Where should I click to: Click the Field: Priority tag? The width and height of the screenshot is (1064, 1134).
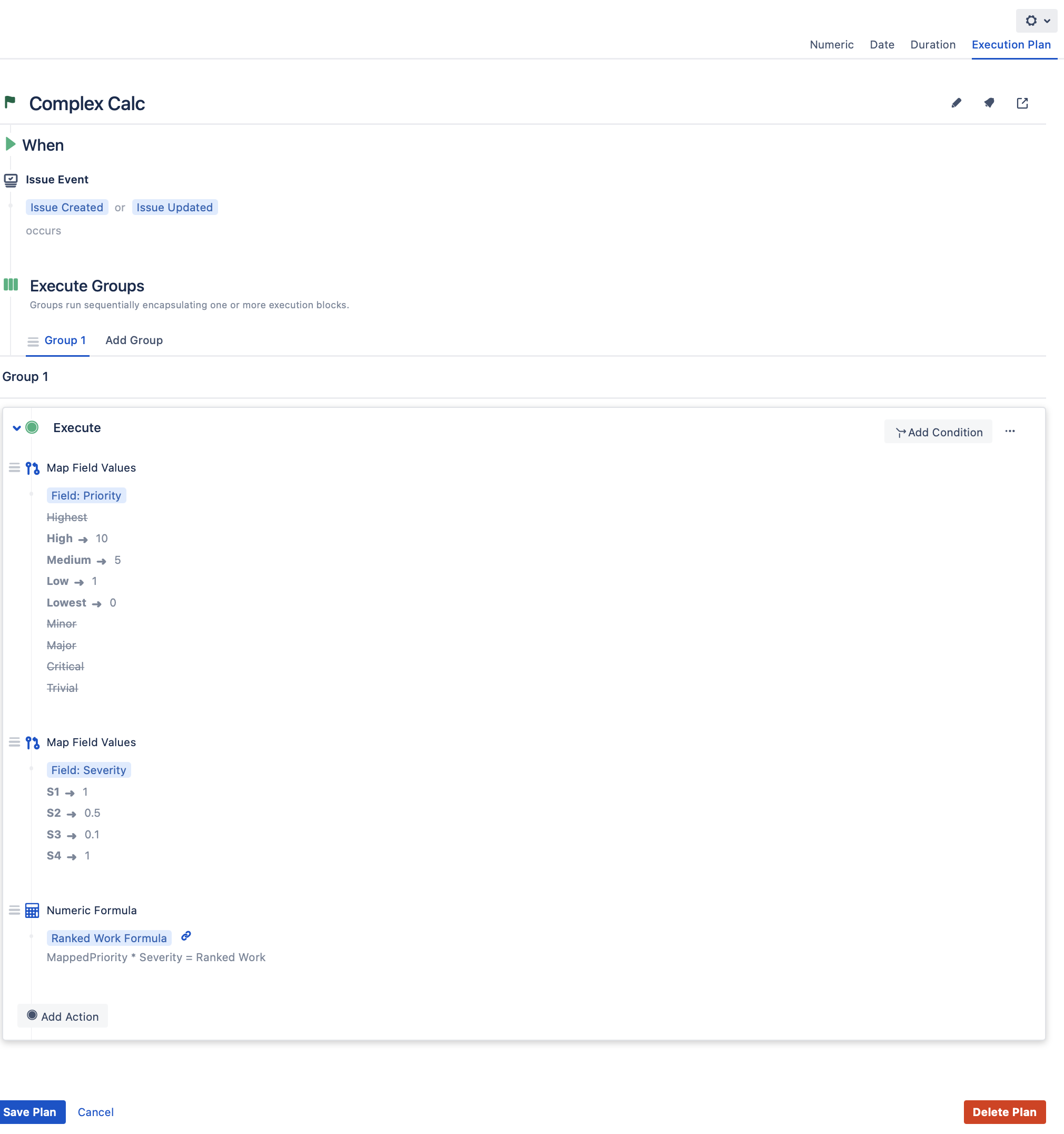tap(86, 496)
